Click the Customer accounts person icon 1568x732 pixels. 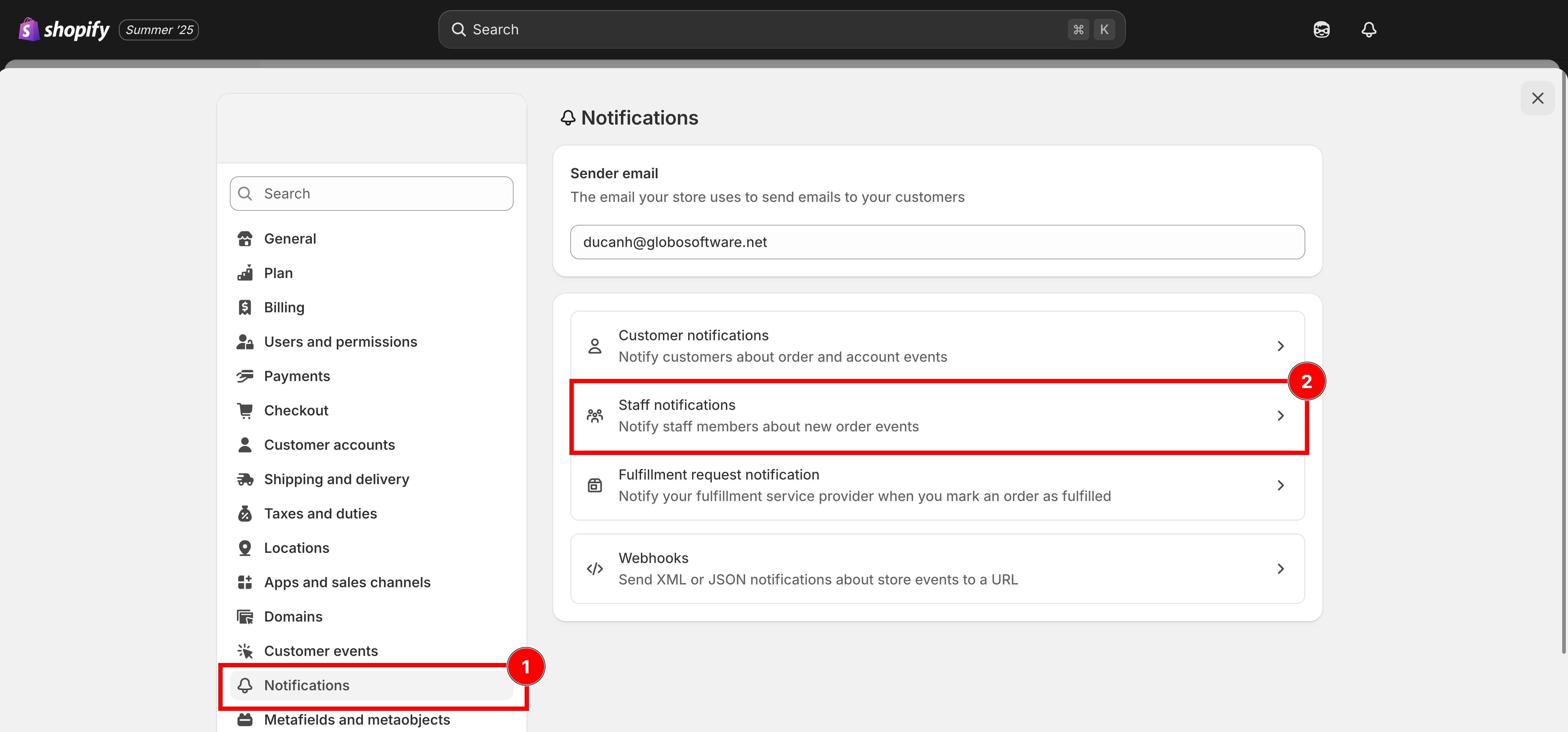(245, 445)
